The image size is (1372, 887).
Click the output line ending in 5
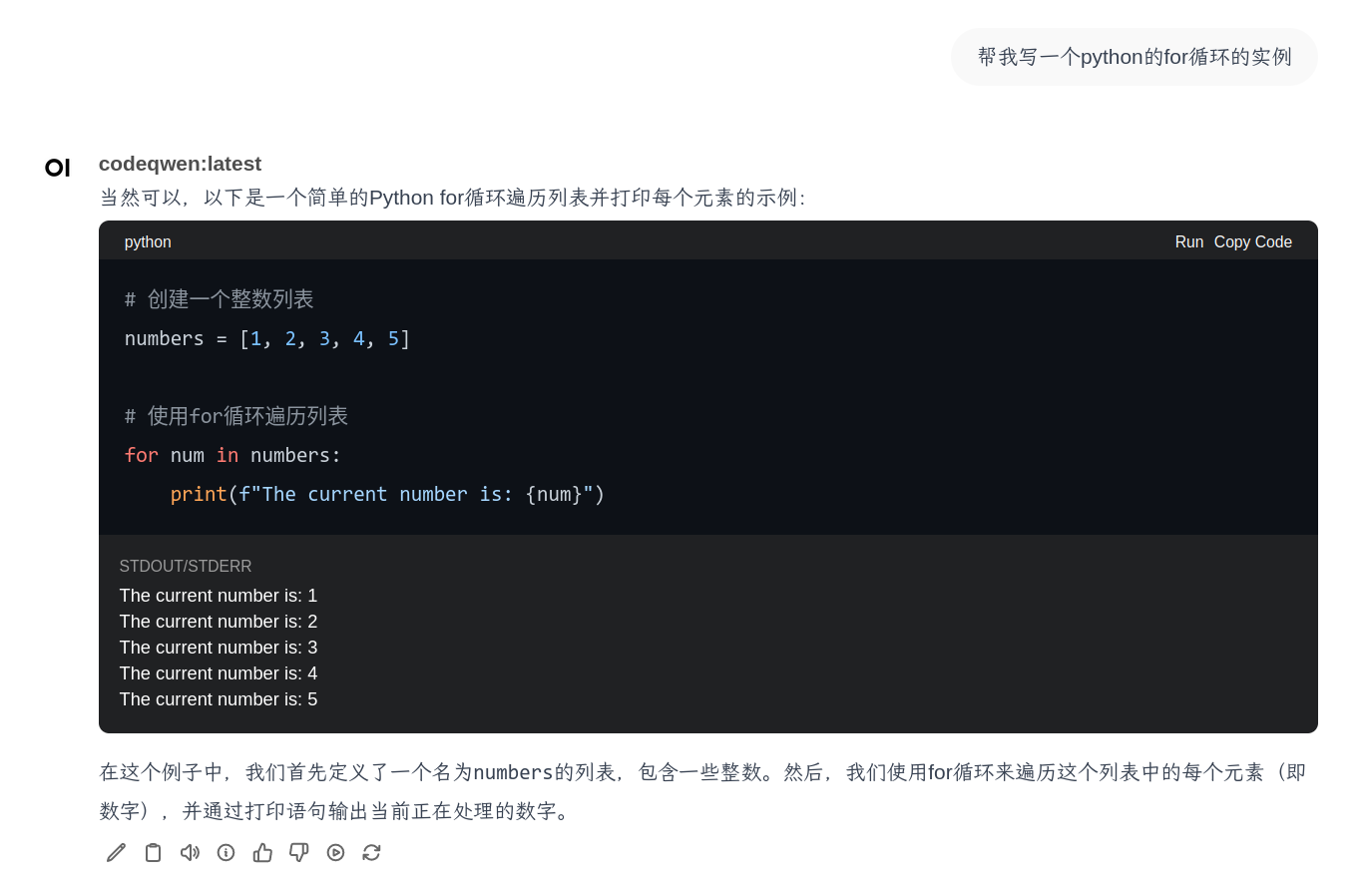click(219, 699)
